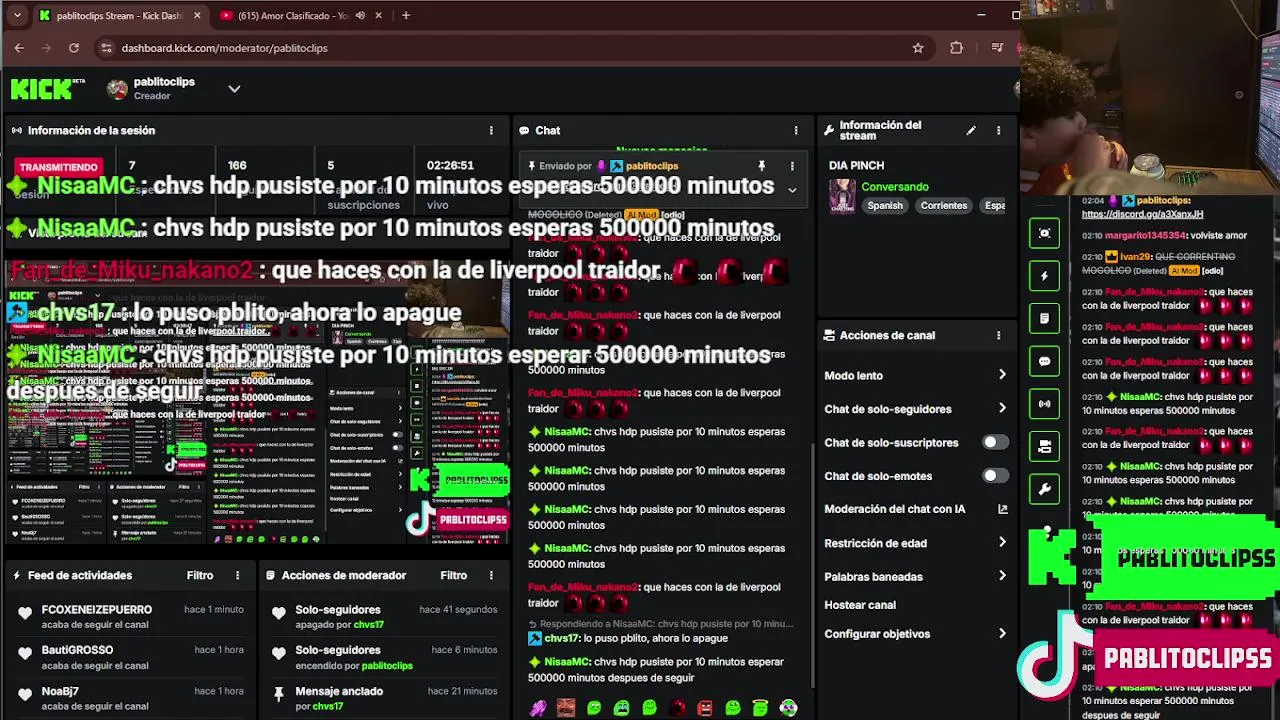1280x720 pixels.
Task: Open browser extensions puzzle icon
Action: 957,48
